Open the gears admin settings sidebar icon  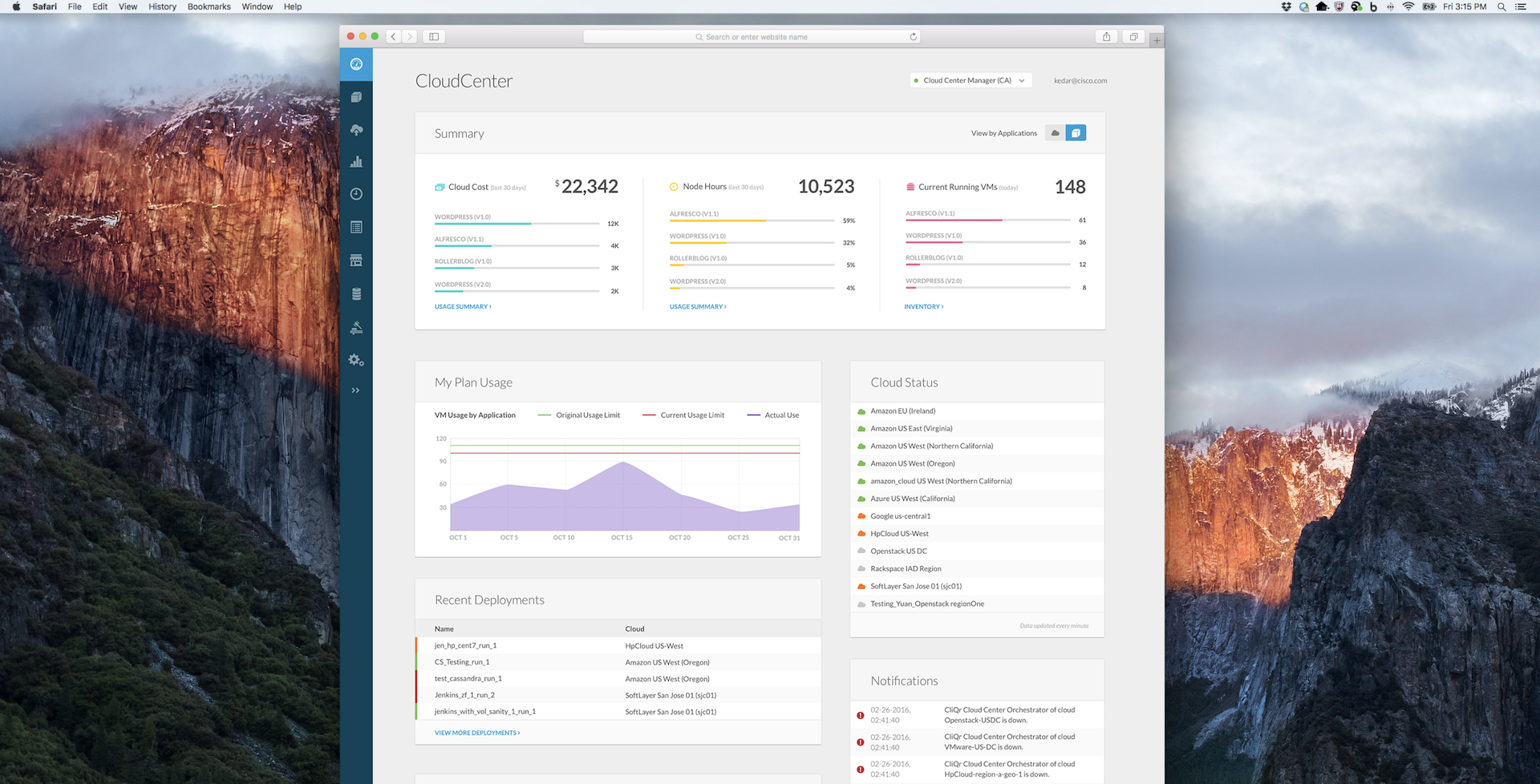pos(356,360)
